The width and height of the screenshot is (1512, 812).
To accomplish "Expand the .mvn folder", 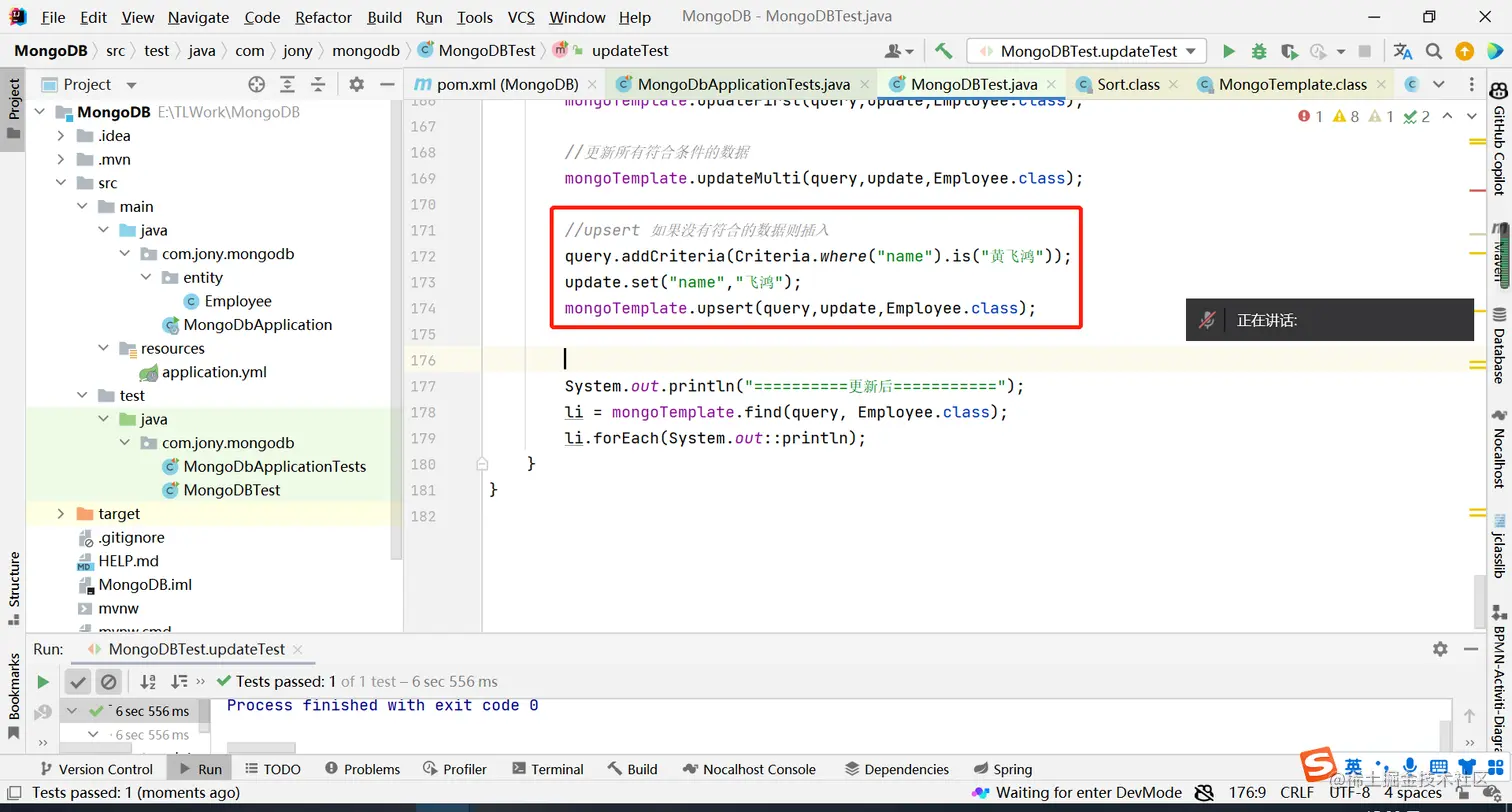I will [x=61, y=159].
